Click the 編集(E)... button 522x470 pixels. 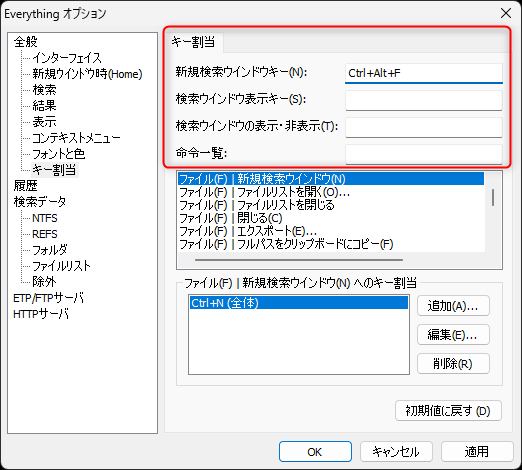pos(453,334)
